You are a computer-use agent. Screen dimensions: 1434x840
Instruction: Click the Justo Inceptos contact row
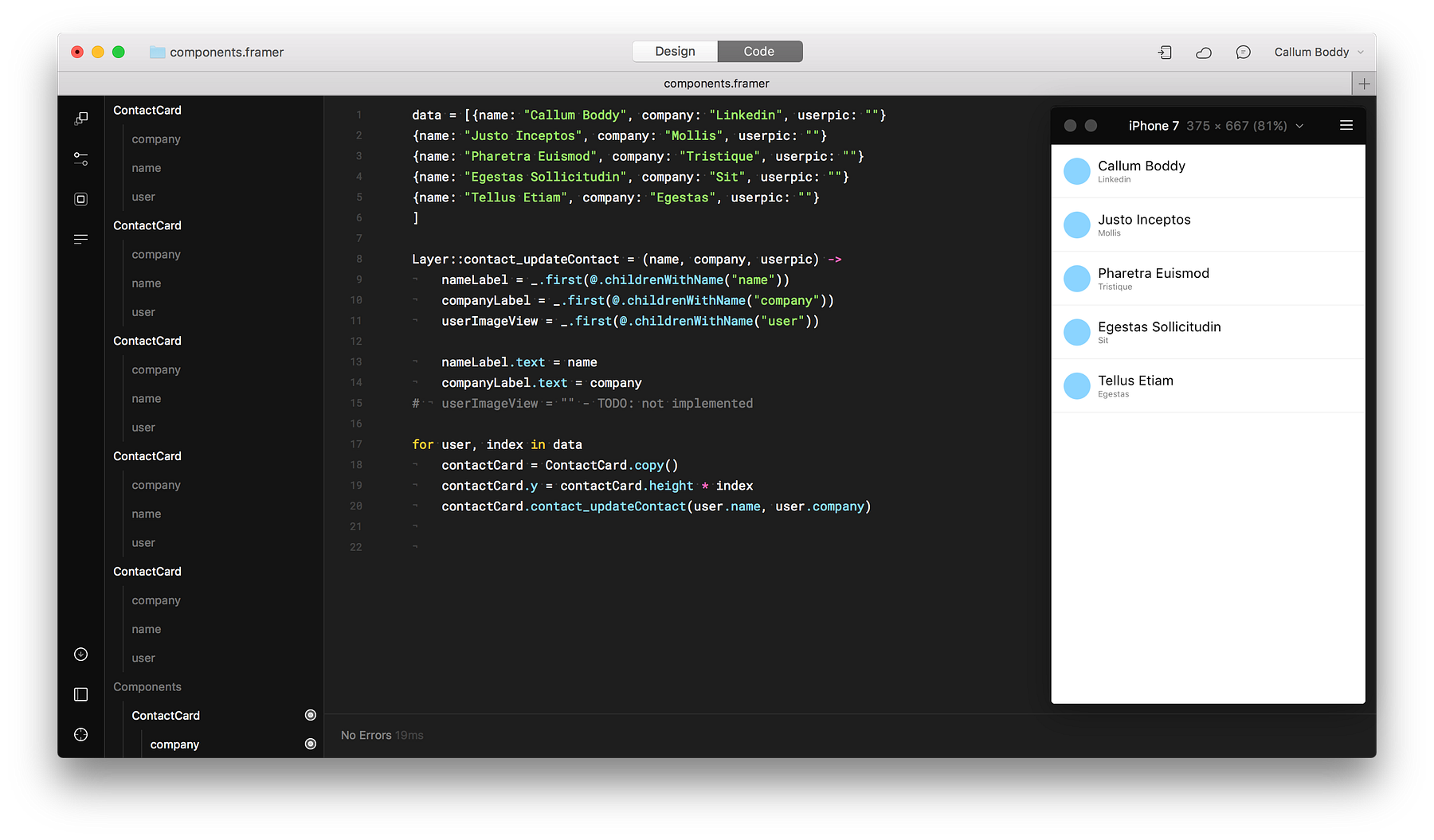pos(1208,225)
